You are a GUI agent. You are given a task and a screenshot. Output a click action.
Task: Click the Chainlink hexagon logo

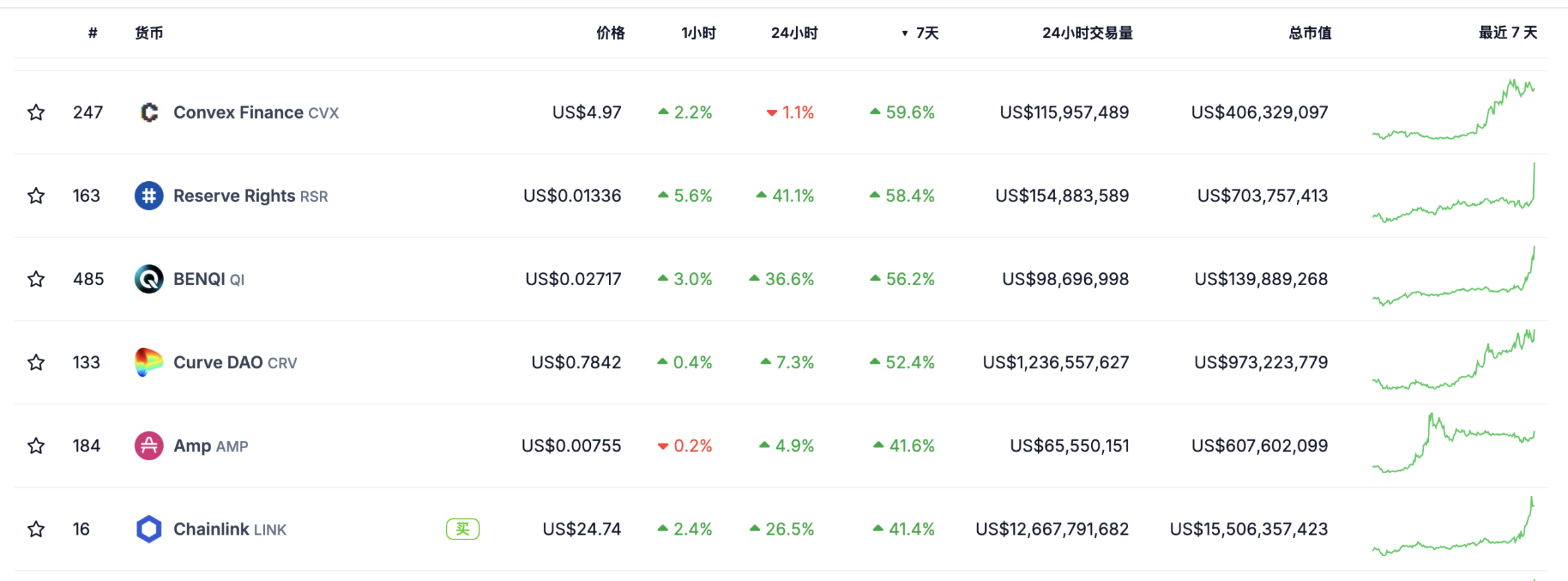click(x=149, y=529)
